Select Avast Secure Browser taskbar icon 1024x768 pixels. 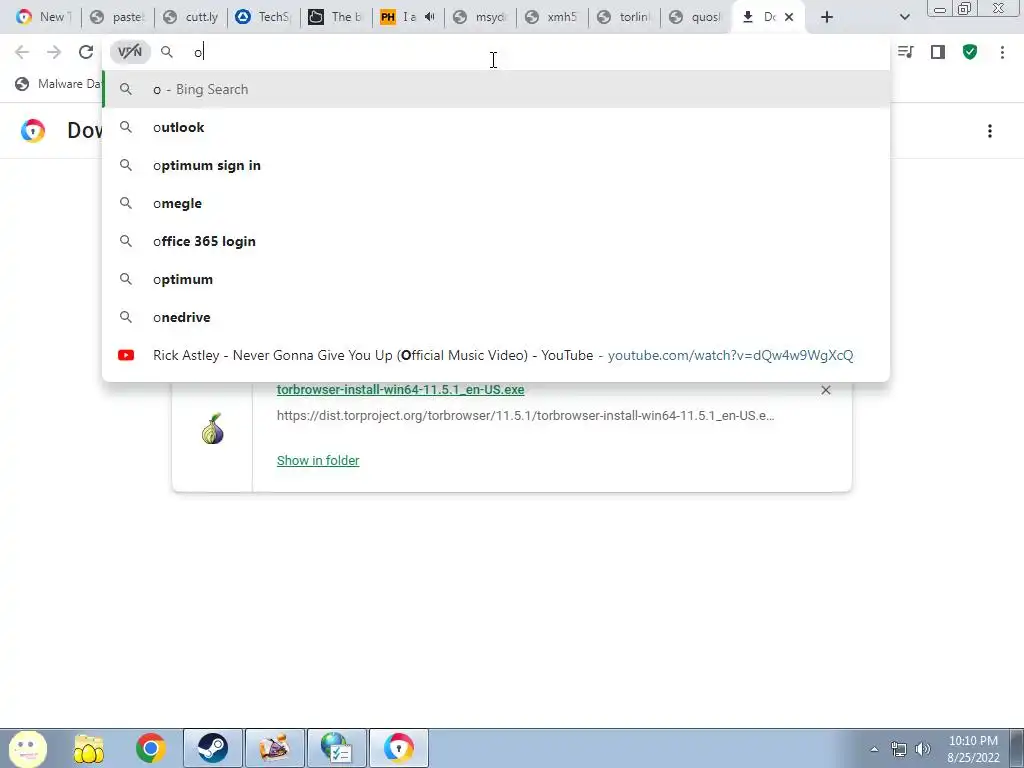[399, 748]
